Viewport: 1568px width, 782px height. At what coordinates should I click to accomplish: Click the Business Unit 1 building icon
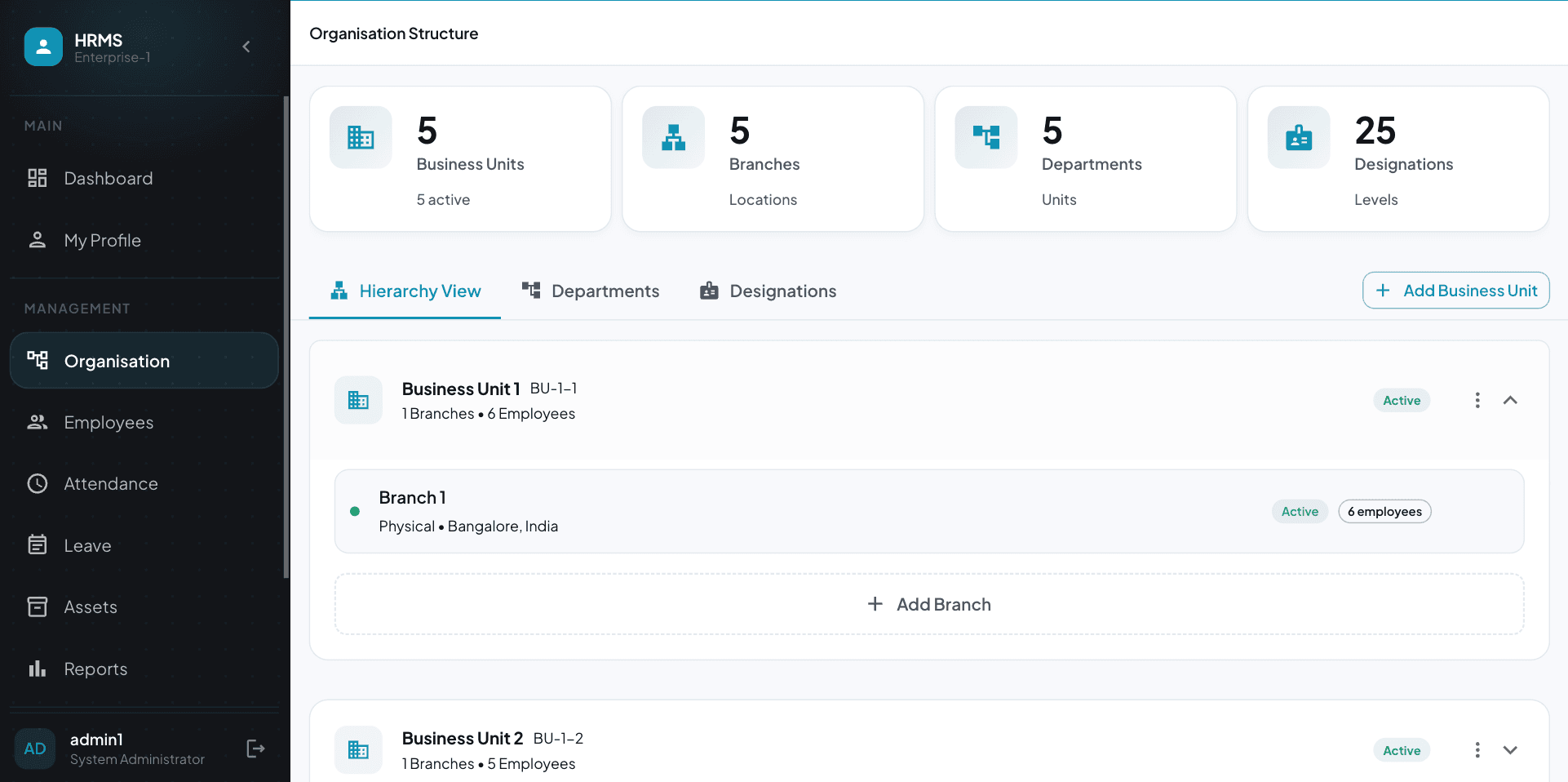click(358, 400)
